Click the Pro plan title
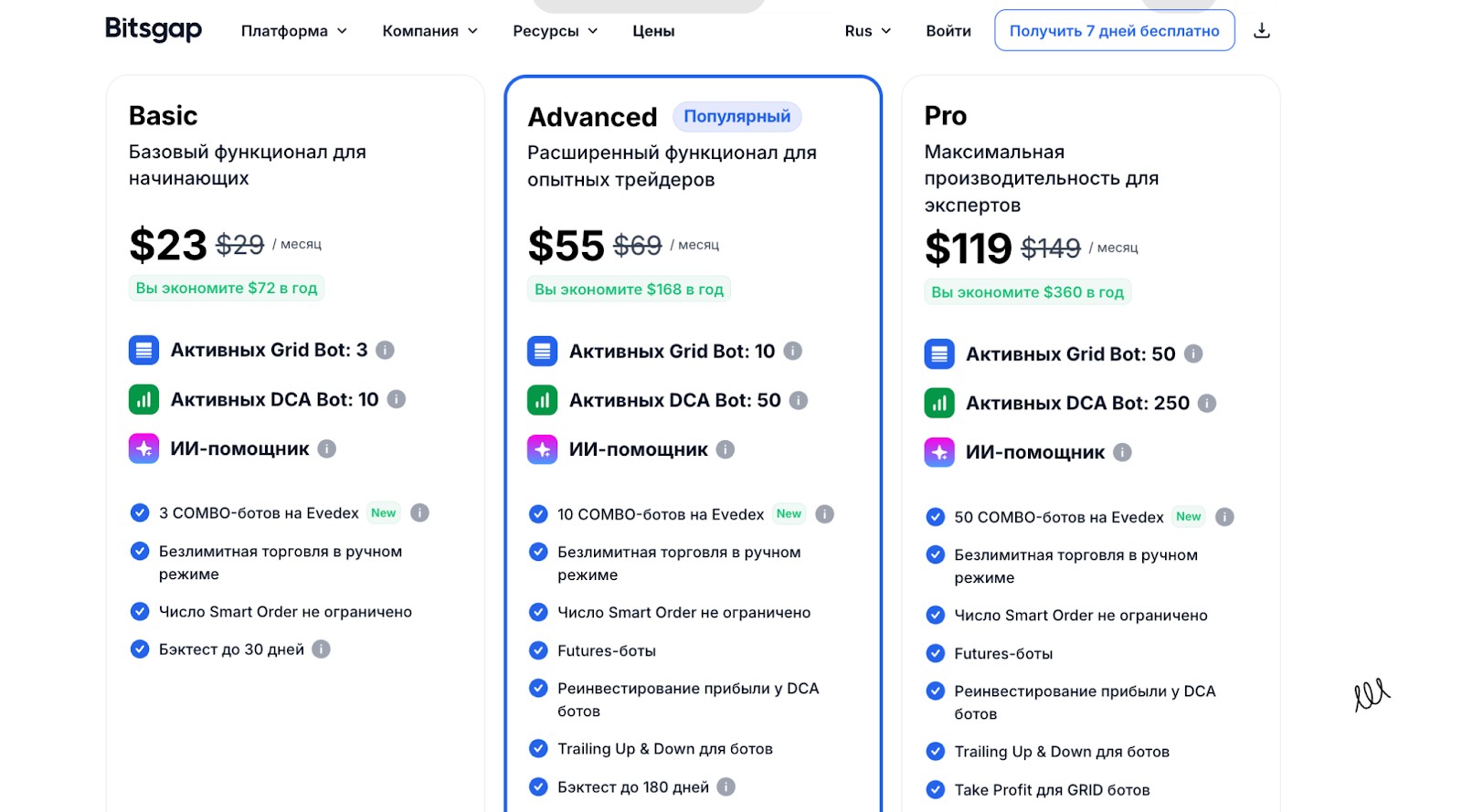Image resolution: width=1462 pixels, height=812 pixels. pos(946,116)
